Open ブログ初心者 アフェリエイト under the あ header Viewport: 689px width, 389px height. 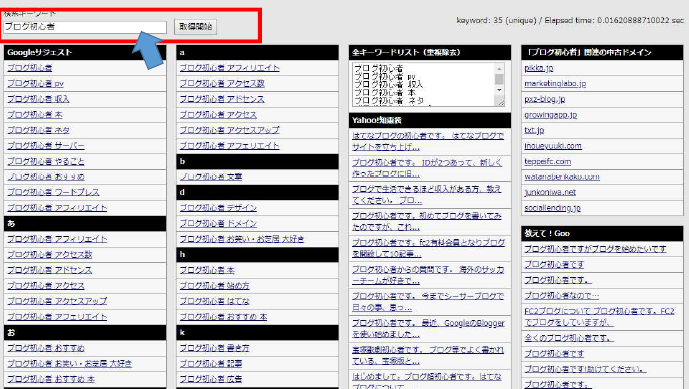coord(57,316)
